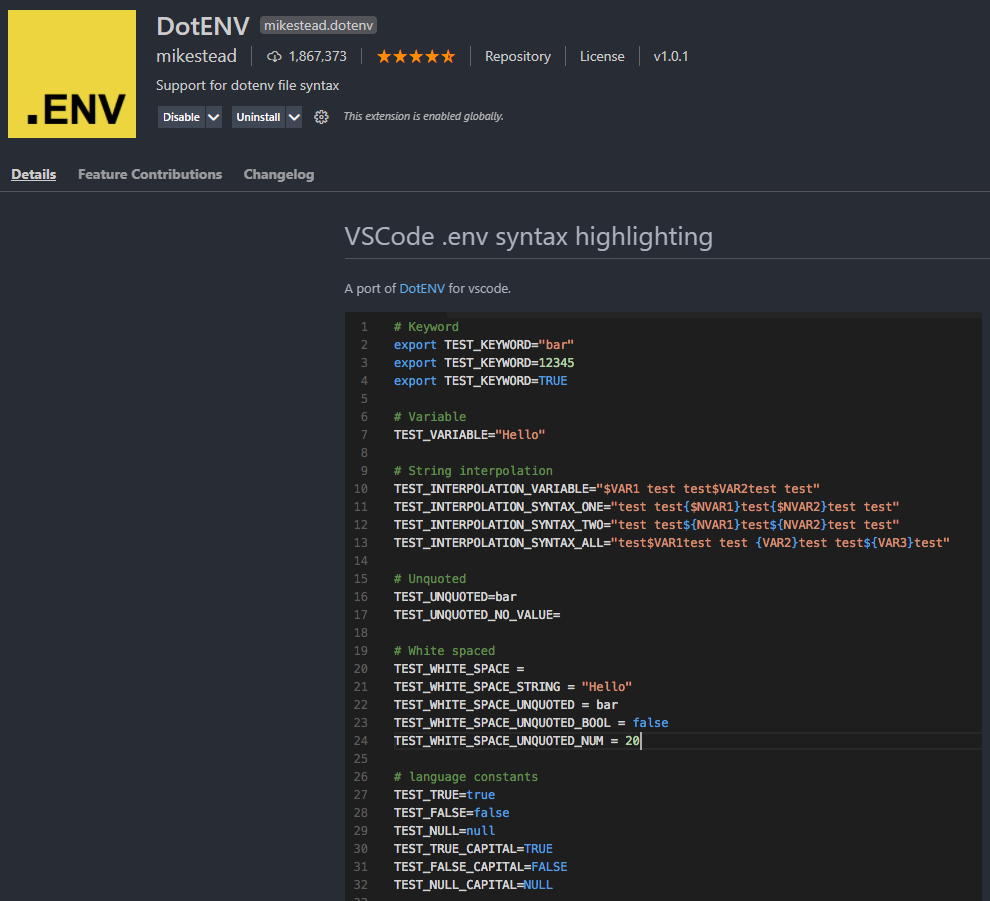The width and height of the screenshot is (990, 901).
Task: Click the '# Unquoted' comment line
Action: coord(430,578)
